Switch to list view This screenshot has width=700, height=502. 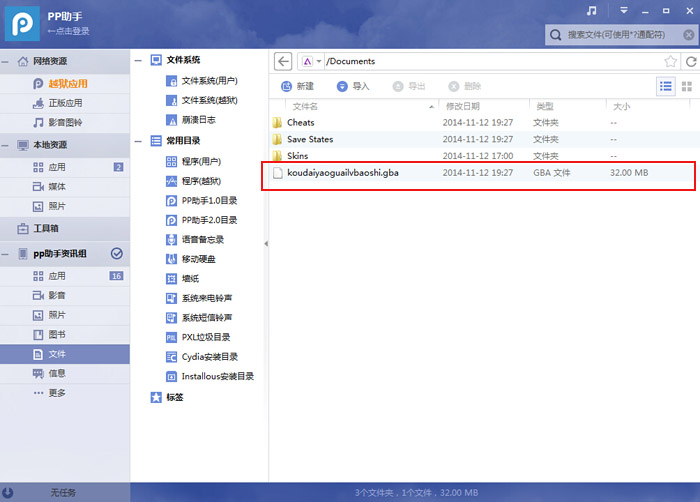(x=666, y=86)
